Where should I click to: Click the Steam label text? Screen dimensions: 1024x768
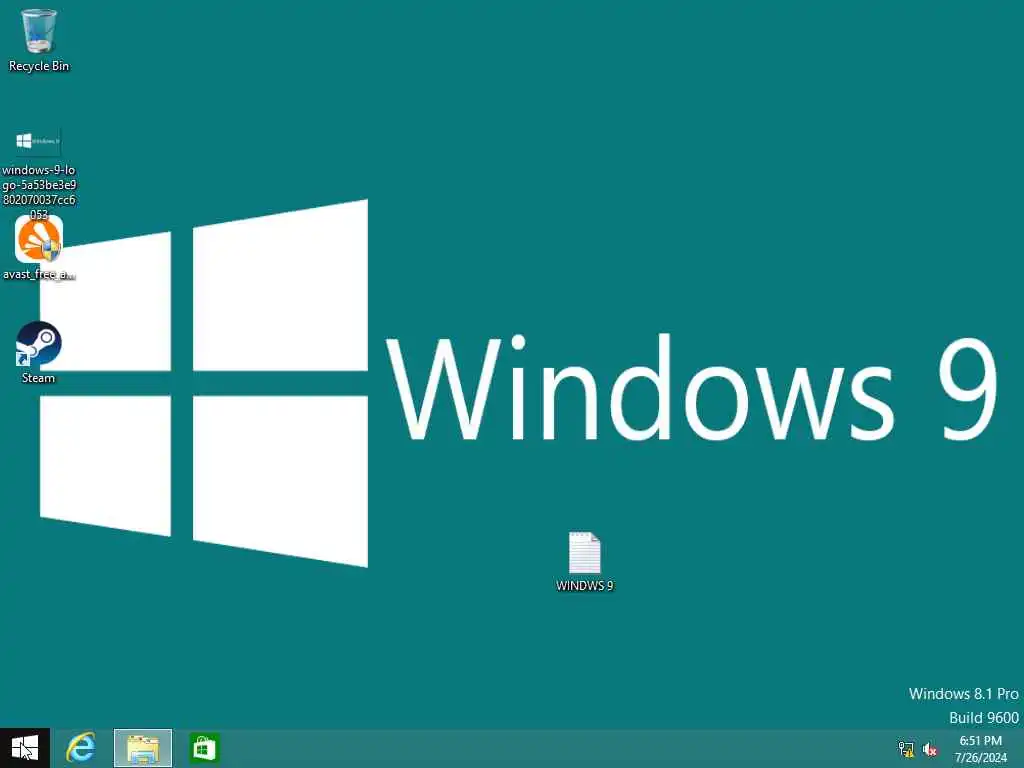tap(39, 378)
